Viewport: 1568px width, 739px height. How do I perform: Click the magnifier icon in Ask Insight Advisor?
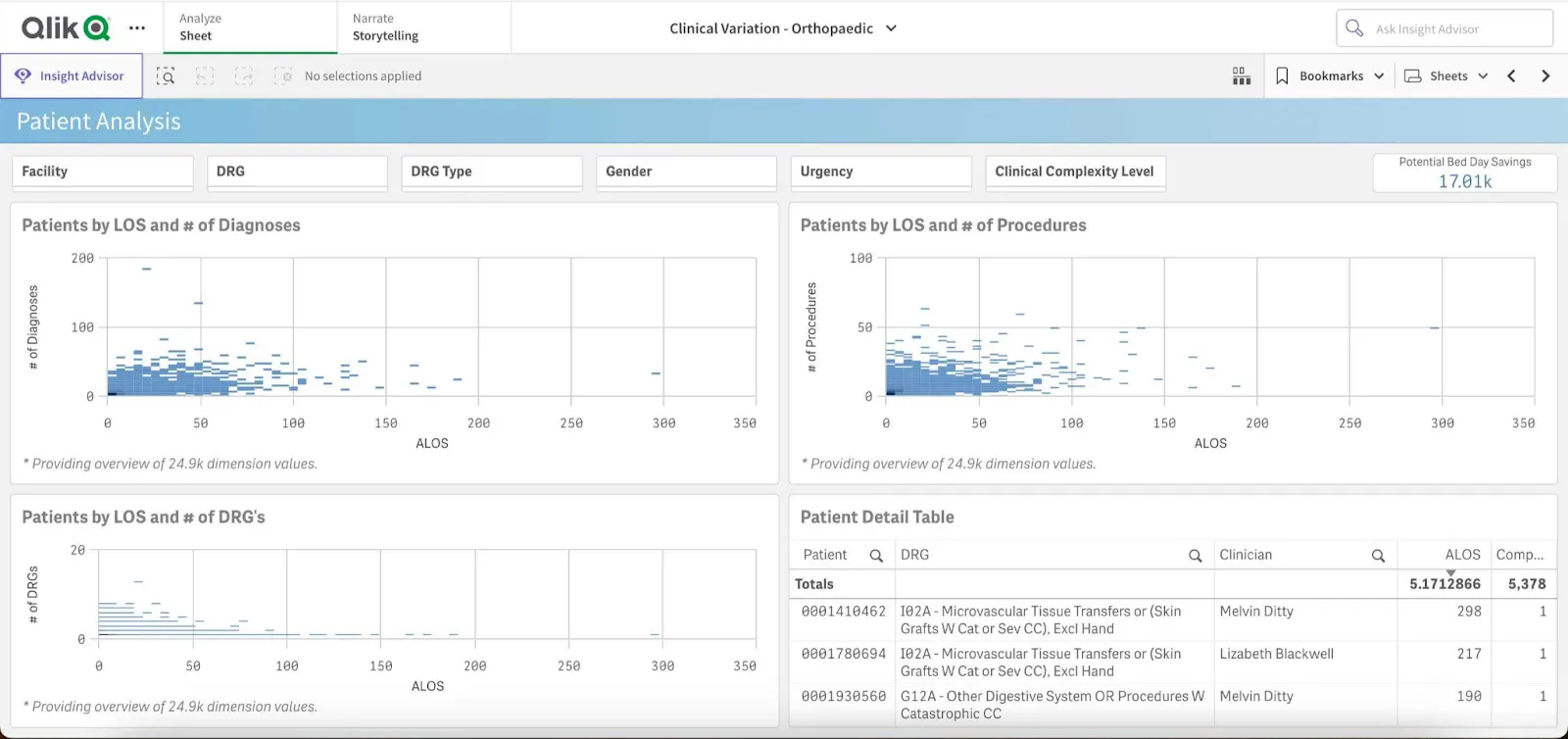[1354, 28]
